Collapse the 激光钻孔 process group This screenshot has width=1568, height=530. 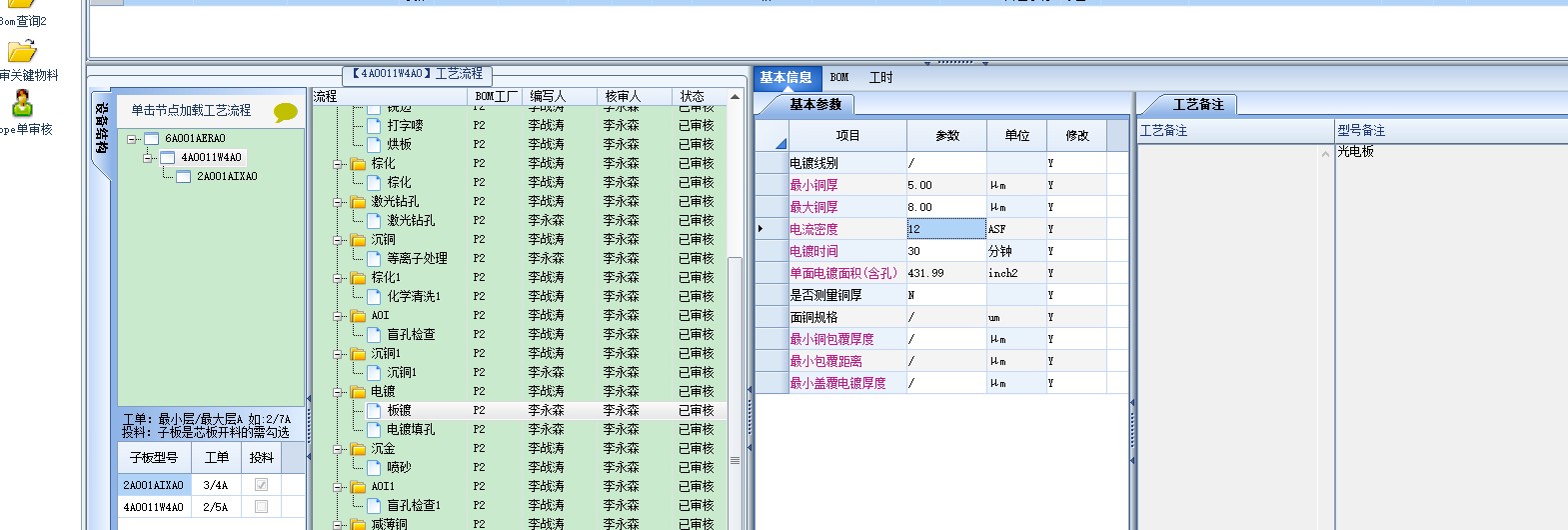pos(338,202)
